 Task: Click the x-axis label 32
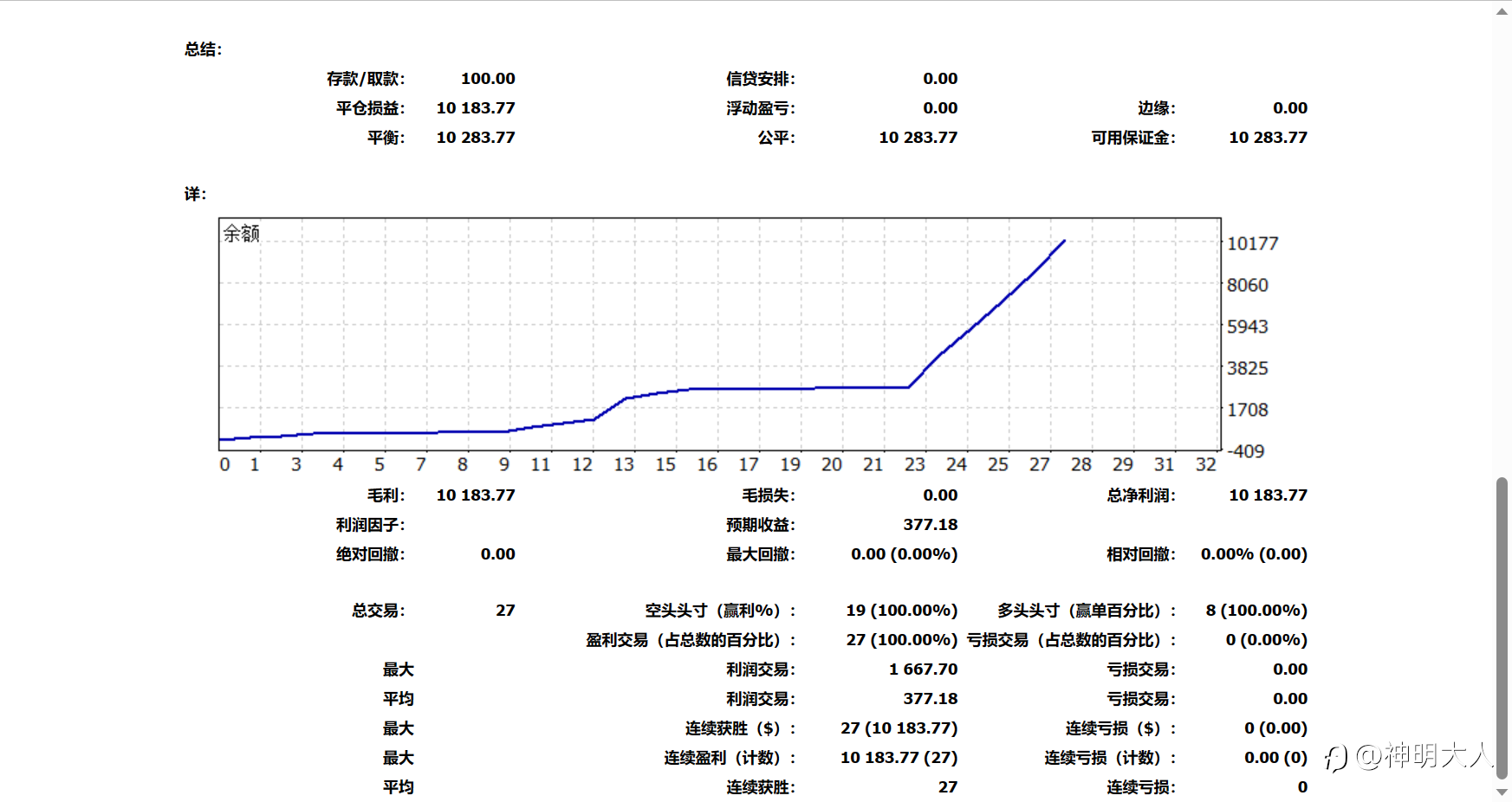[x=1206, y=465]
